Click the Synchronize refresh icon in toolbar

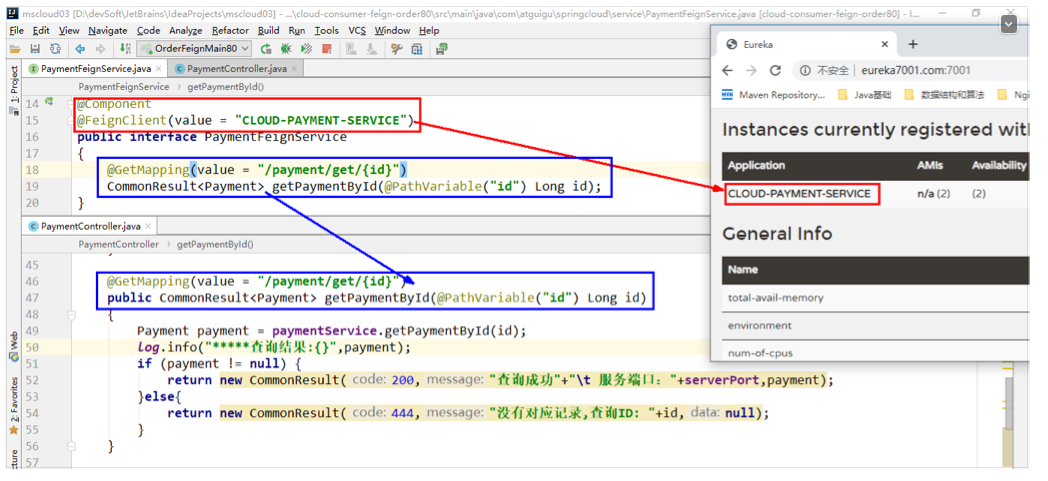click(x=54, y=48)
